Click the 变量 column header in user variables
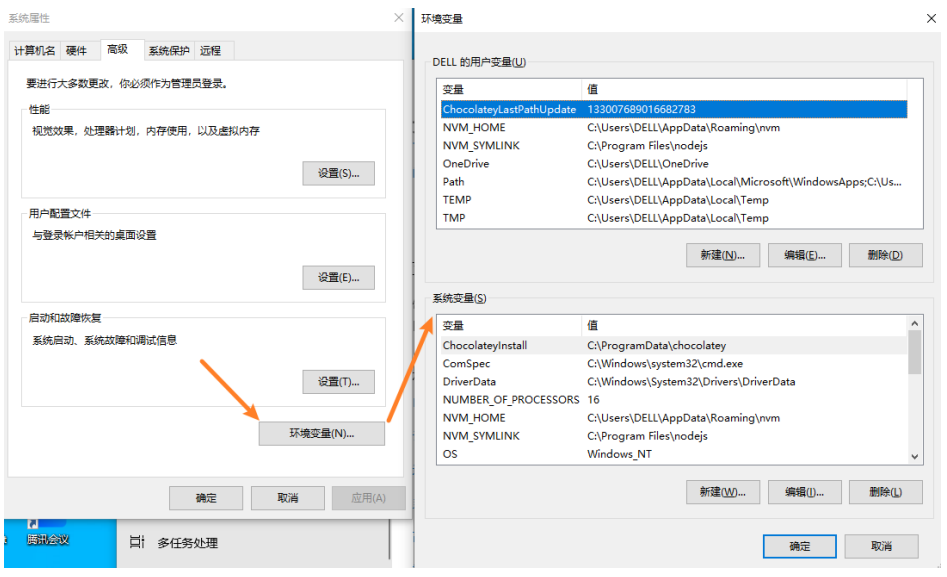The image size is (947, 577). coord(508,89)
